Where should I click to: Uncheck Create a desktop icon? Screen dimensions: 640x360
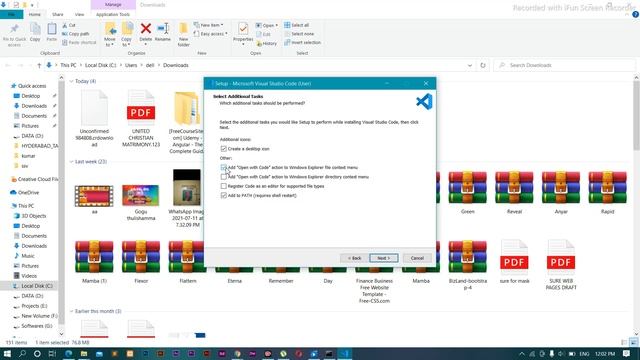pos(224,149)
